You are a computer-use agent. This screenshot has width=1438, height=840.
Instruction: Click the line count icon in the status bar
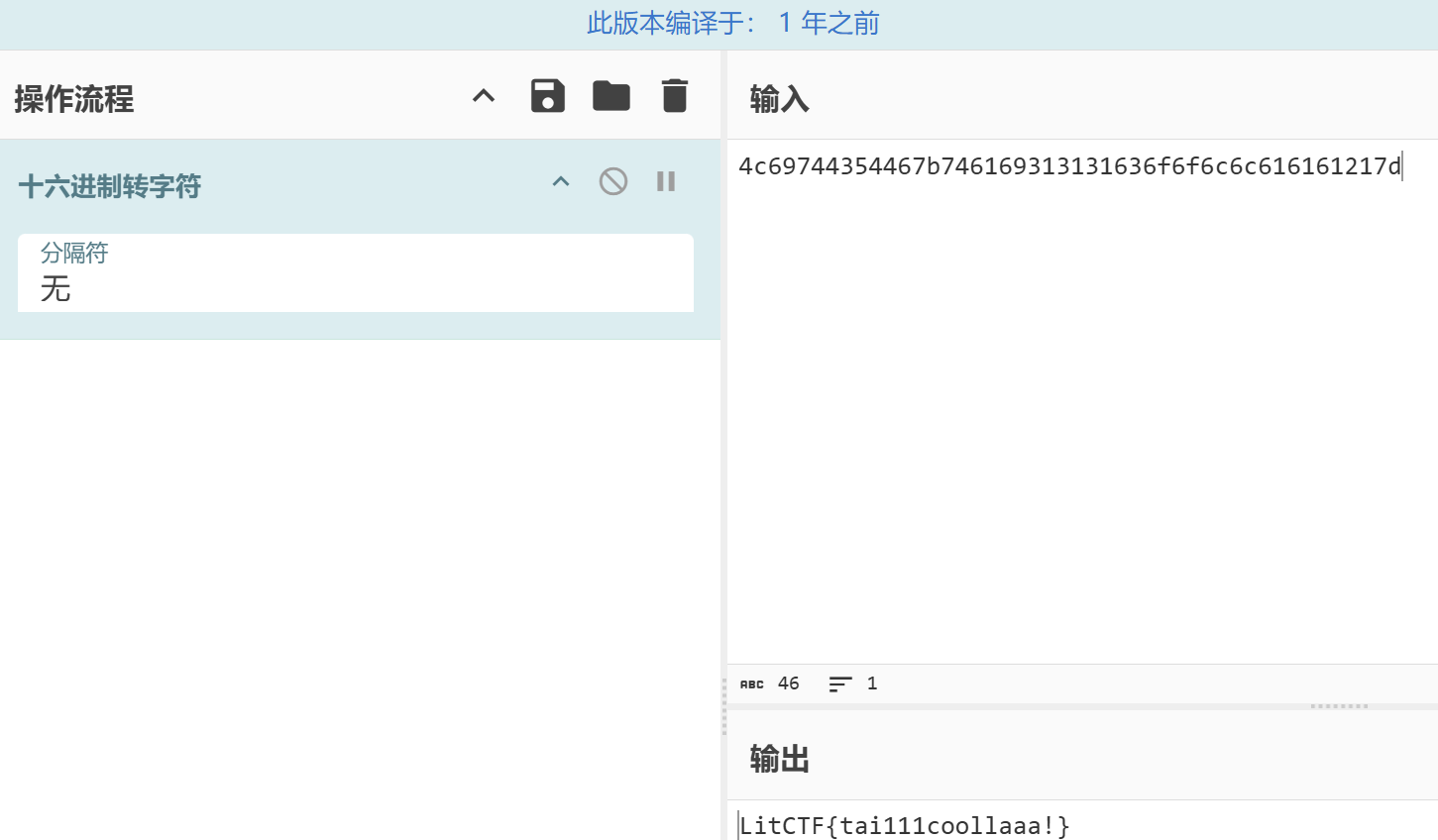point(839,684)
